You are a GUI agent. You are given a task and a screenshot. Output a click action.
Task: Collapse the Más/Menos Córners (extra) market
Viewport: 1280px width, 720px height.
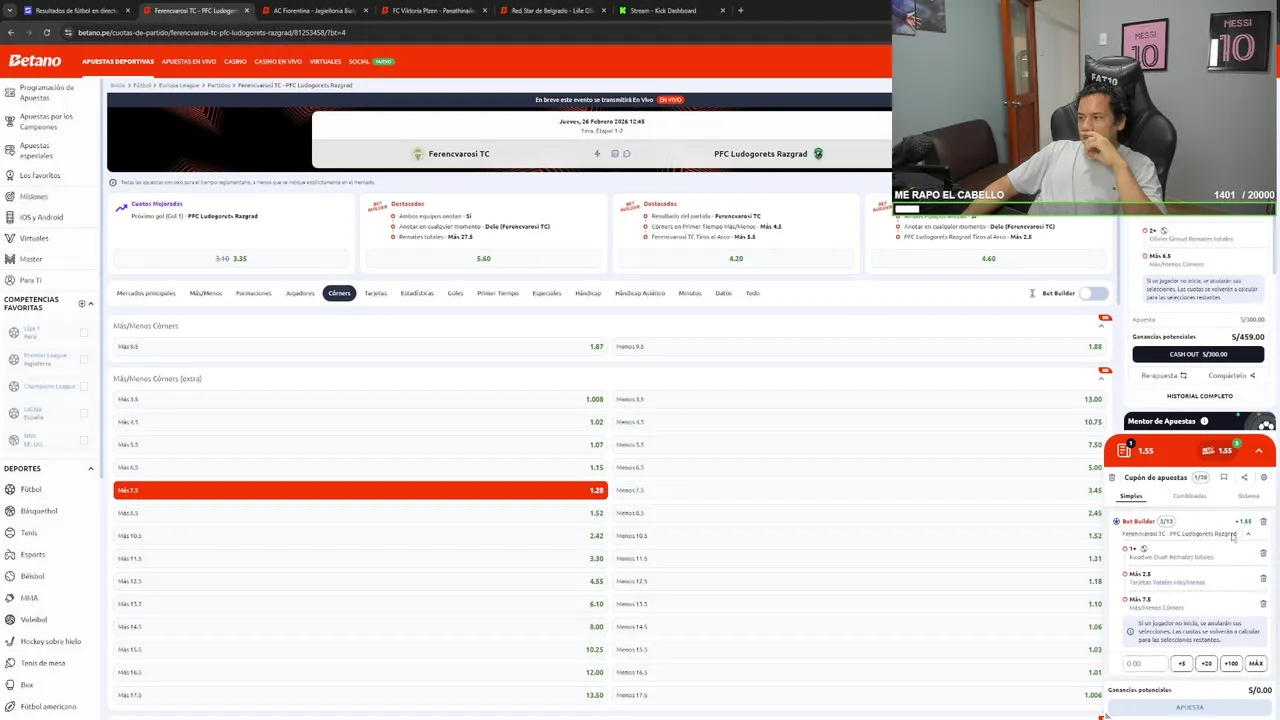[1102, 378]
